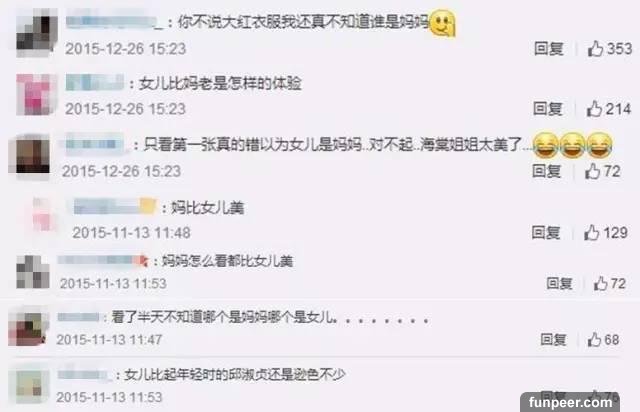Open username beside 妈比女儿美 comment
Screen dimensions: 640x412
pos(115,207)
